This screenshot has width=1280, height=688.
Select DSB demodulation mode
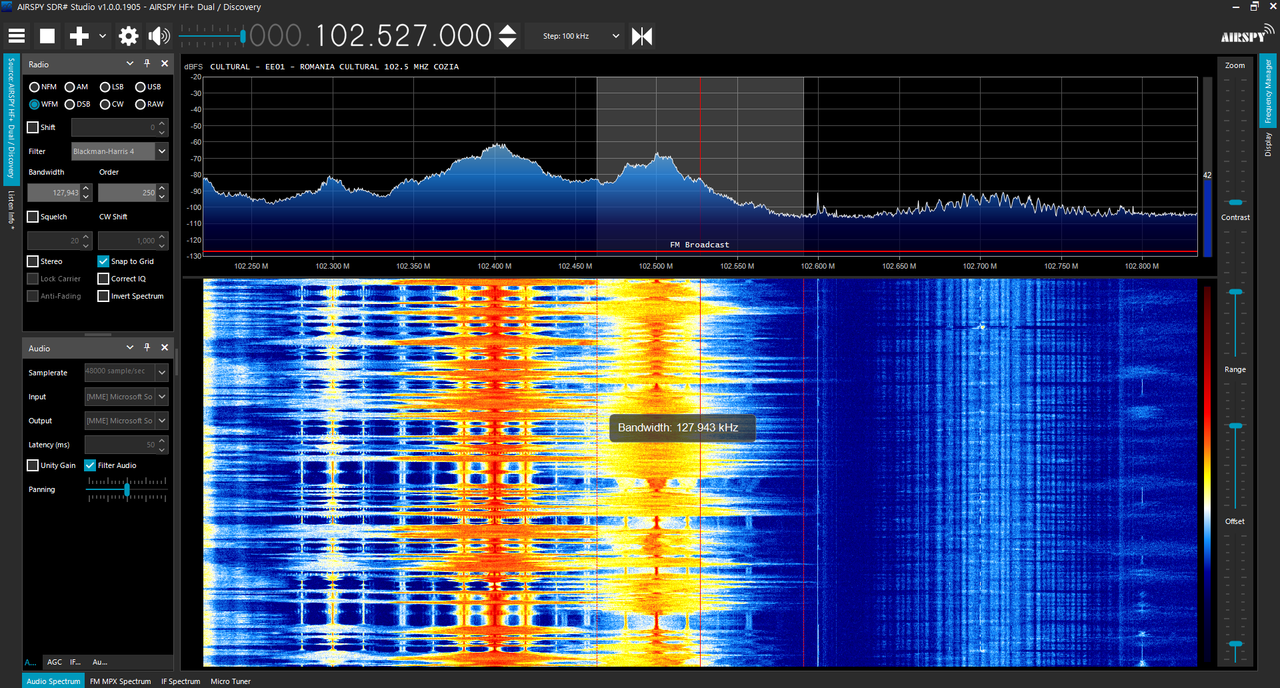[77, 104]
